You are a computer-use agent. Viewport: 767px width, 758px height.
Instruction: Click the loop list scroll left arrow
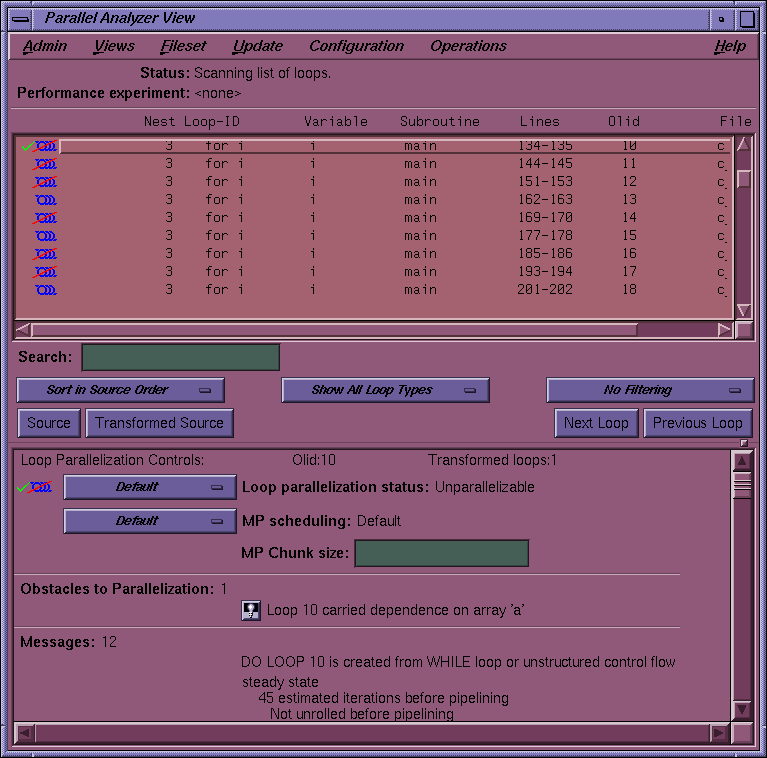coord(23,330)
